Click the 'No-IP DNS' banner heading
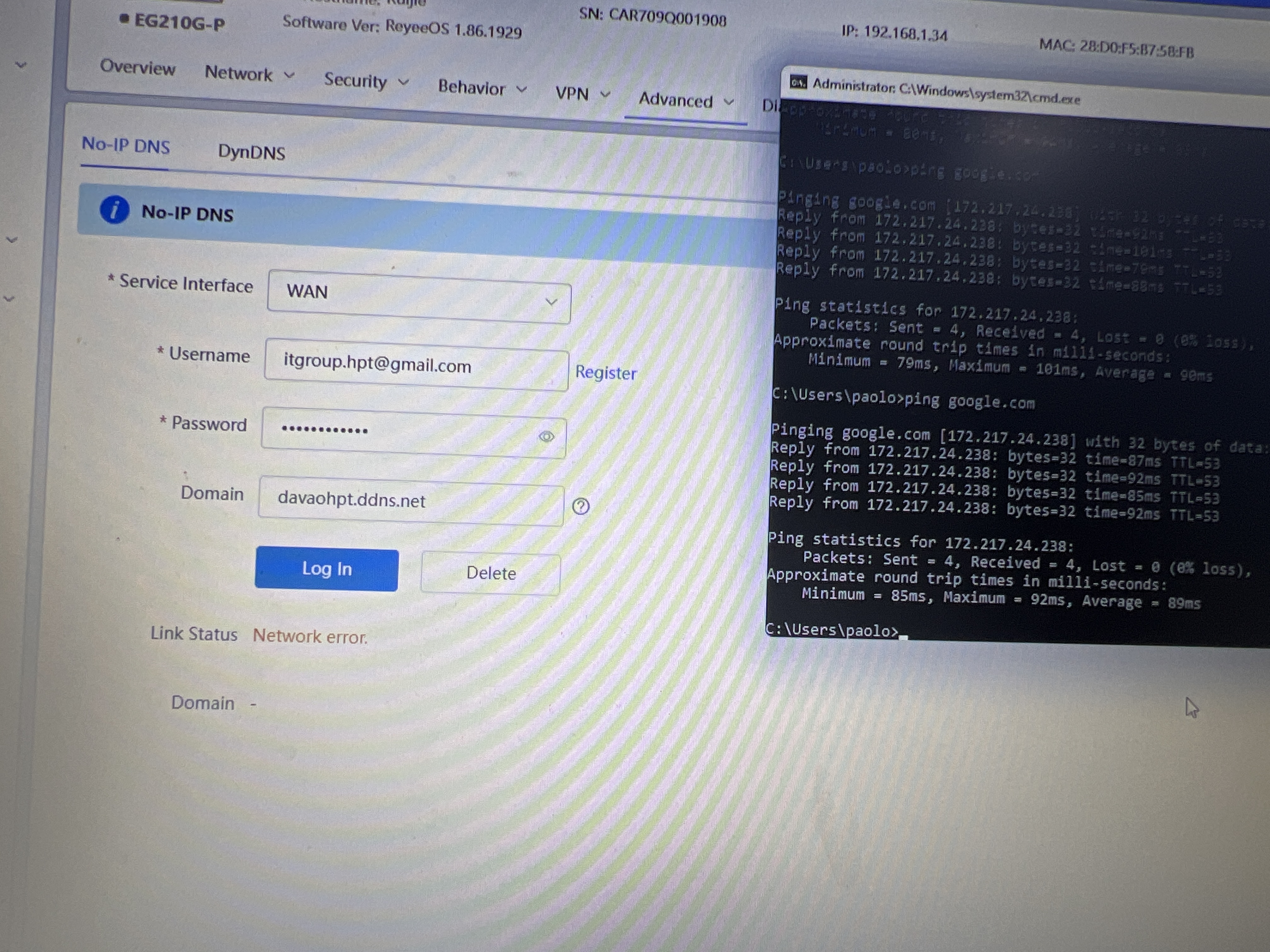This screenshot has height=952, width=1270. (188, 213)
